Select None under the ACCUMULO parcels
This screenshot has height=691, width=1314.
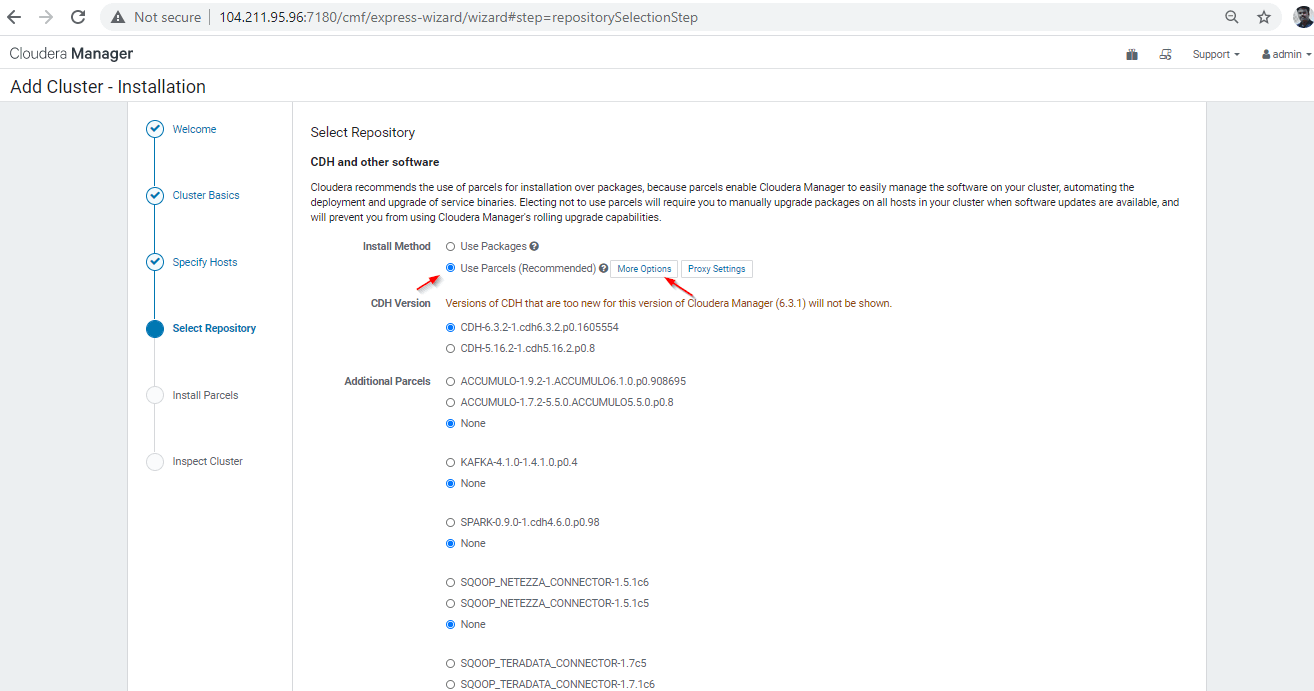(x=450, y=423)
